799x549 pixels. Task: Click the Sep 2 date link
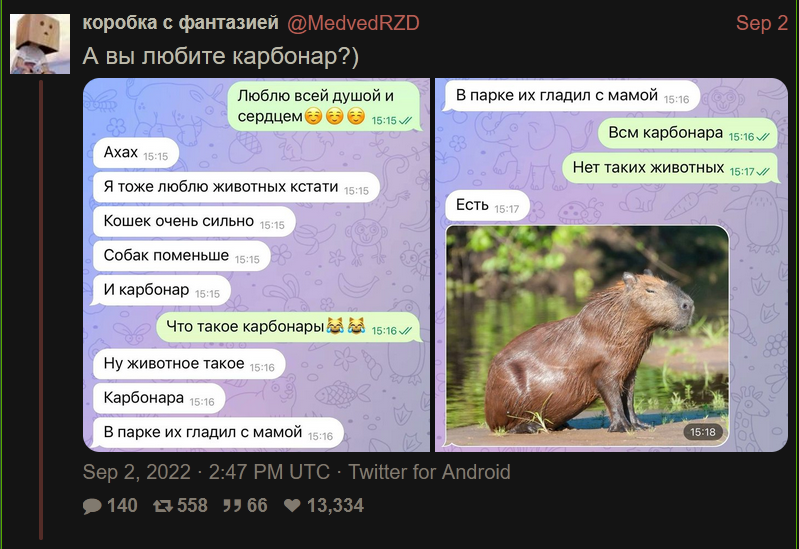click(x=762, y=23)
